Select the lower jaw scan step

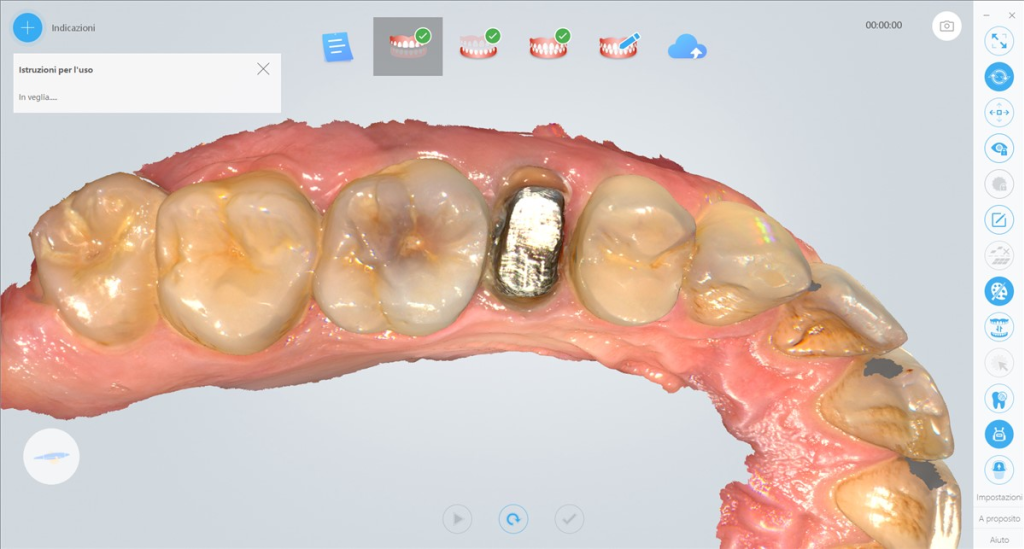[479, 46]
